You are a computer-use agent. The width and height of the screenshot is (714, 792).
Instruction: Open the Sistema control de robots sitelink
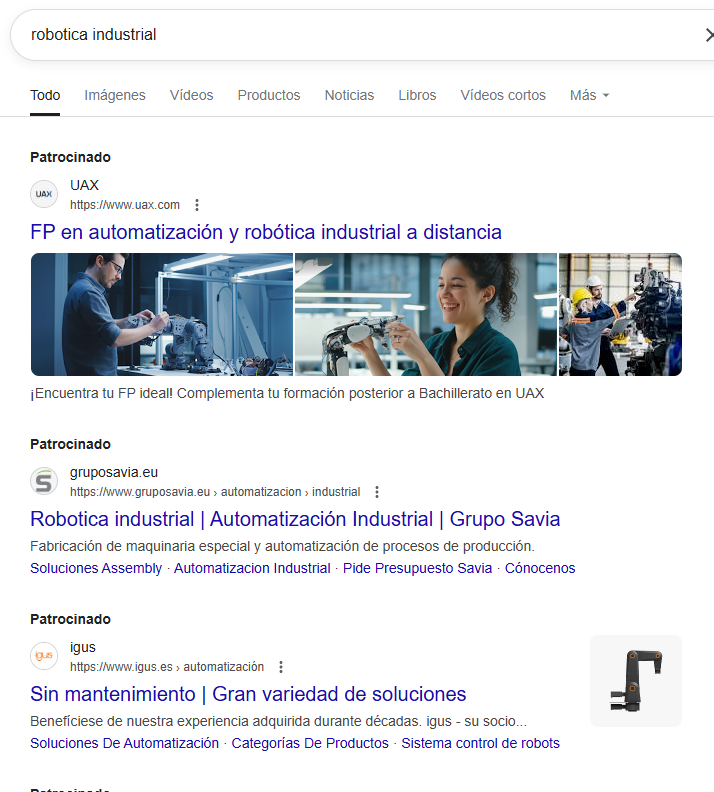(x=480, y=743)
